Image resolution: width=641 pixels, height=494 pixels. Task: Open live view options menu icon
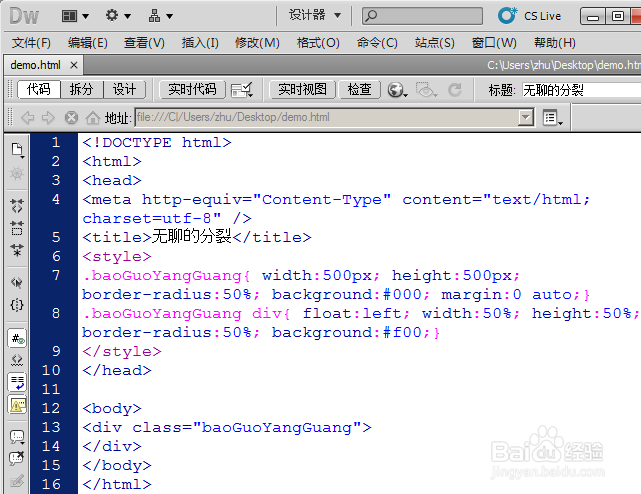coord(552,118)
